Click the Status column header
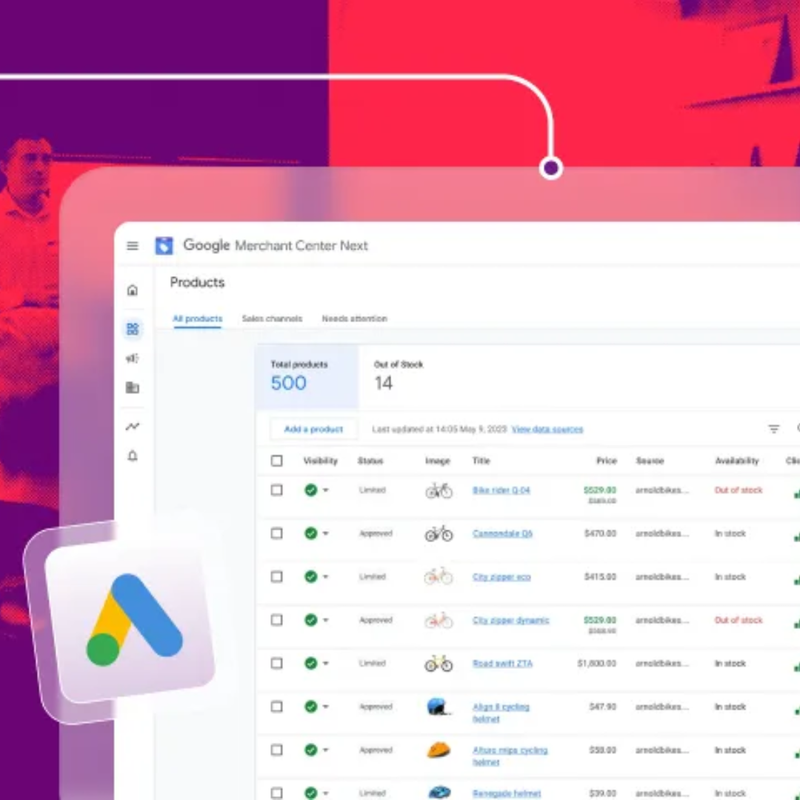The width and height of the screenshot is (800, 800). pyautogui.click(x=370, y=461)
